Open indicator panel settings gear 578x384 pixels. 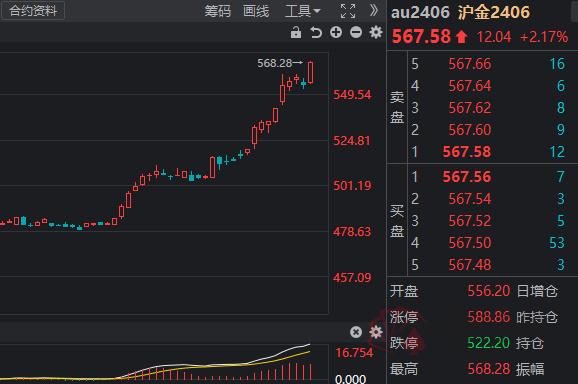coord(376,332)
